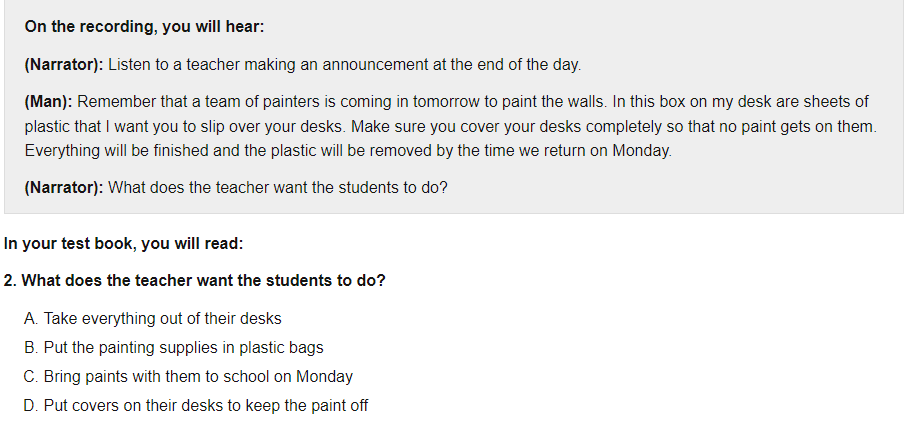Click the line starting "Everything will be finished"
The width and height of the screenshot is (907, 424).
click(348, 151)
